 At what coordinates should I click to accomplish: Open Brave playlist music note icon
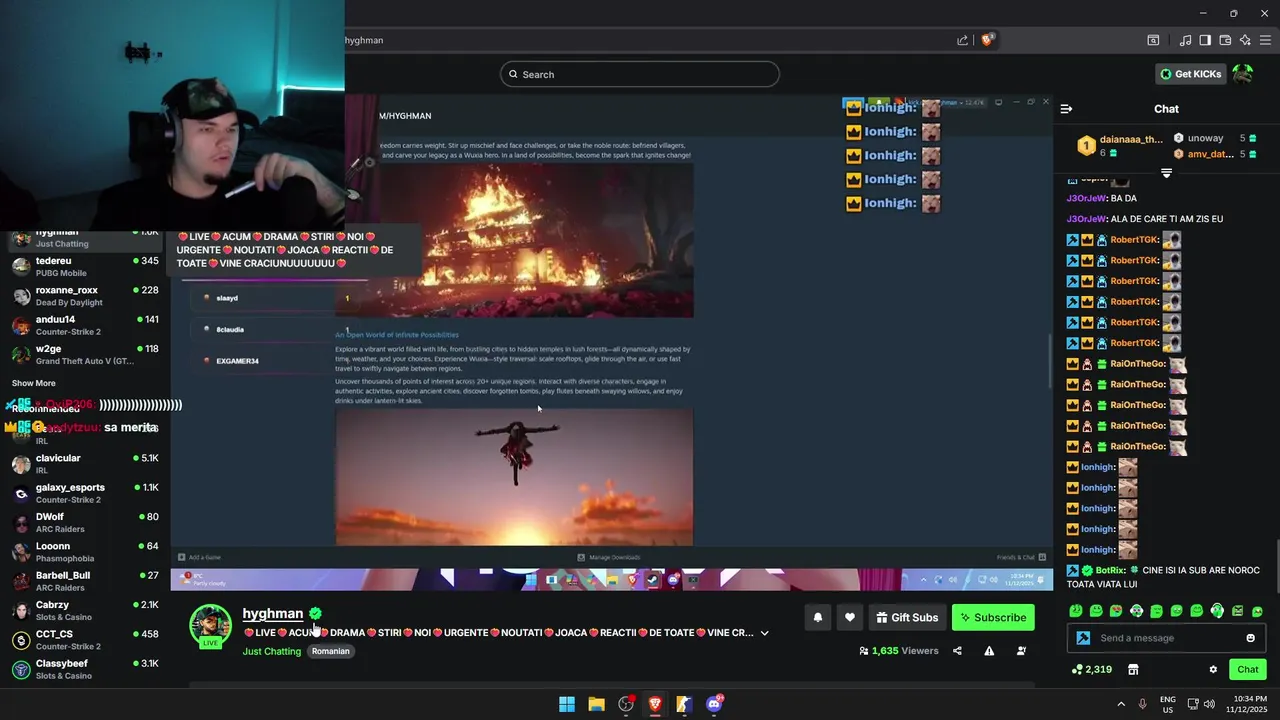[1185, 40]
